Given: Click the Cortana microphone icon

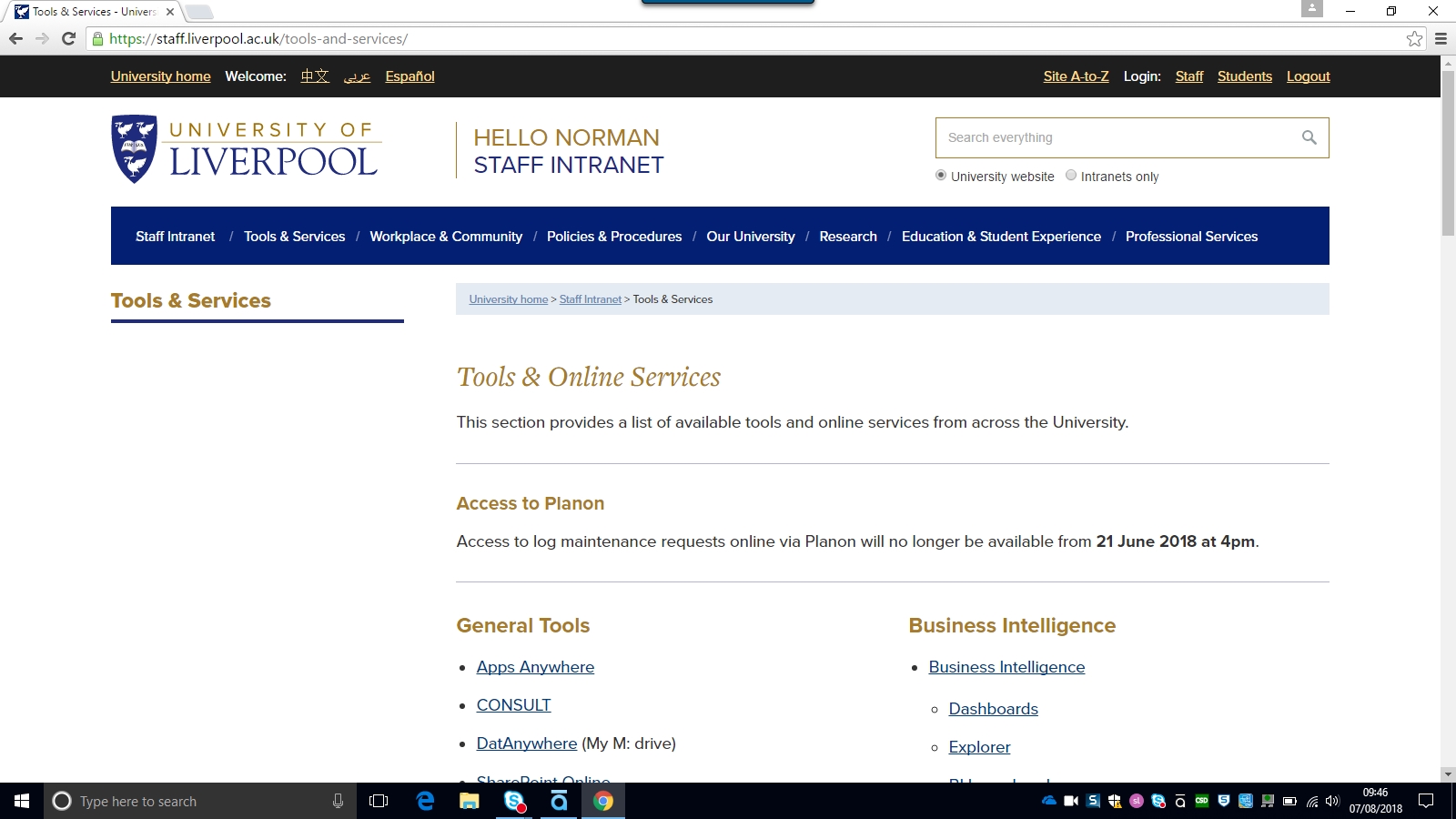Looking at the screenshot, I should 338,801.
